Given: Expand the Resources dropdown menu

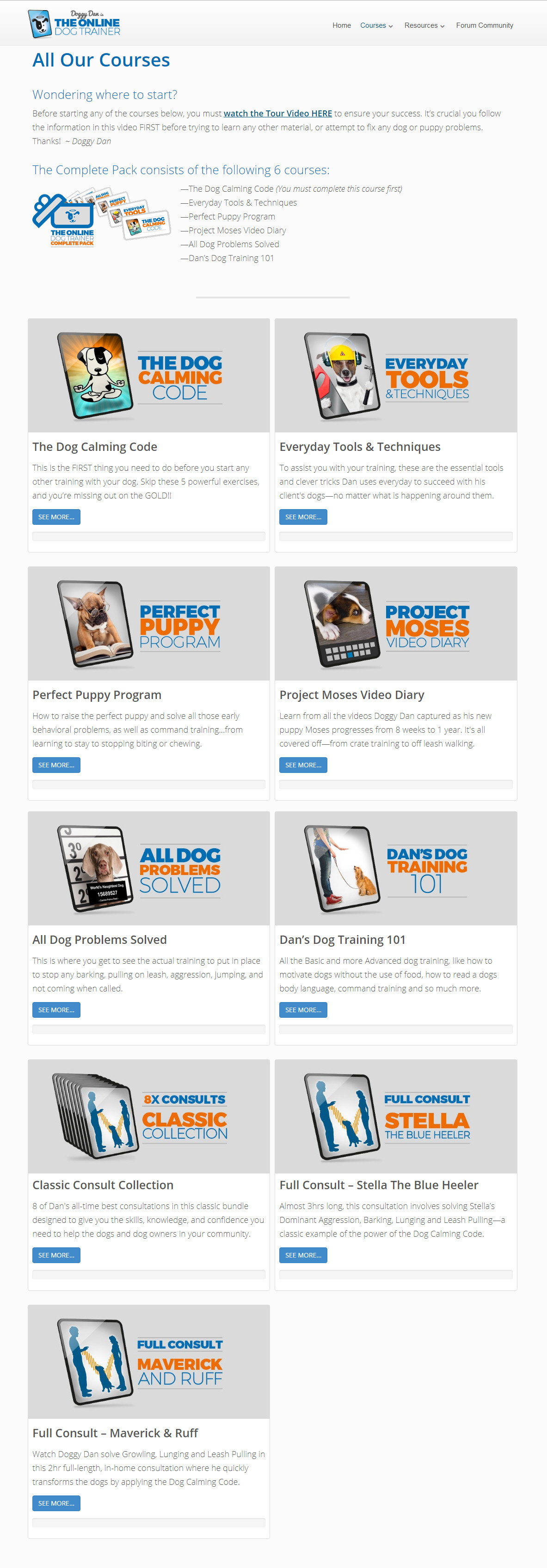Looking at the screenshot, I should [424, 25].
